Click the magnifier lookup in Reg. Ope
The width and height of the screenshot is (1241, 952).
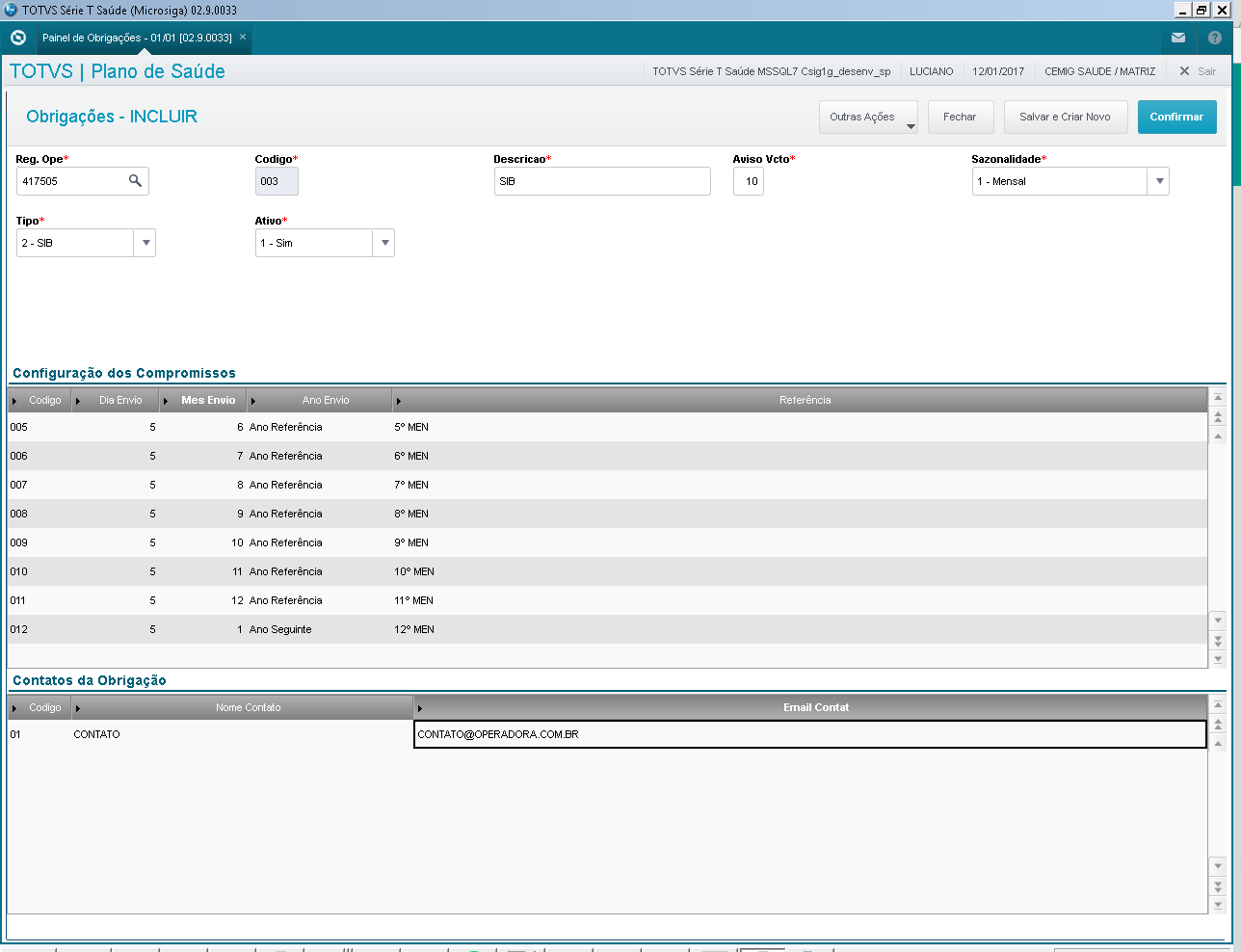[135, 180]
